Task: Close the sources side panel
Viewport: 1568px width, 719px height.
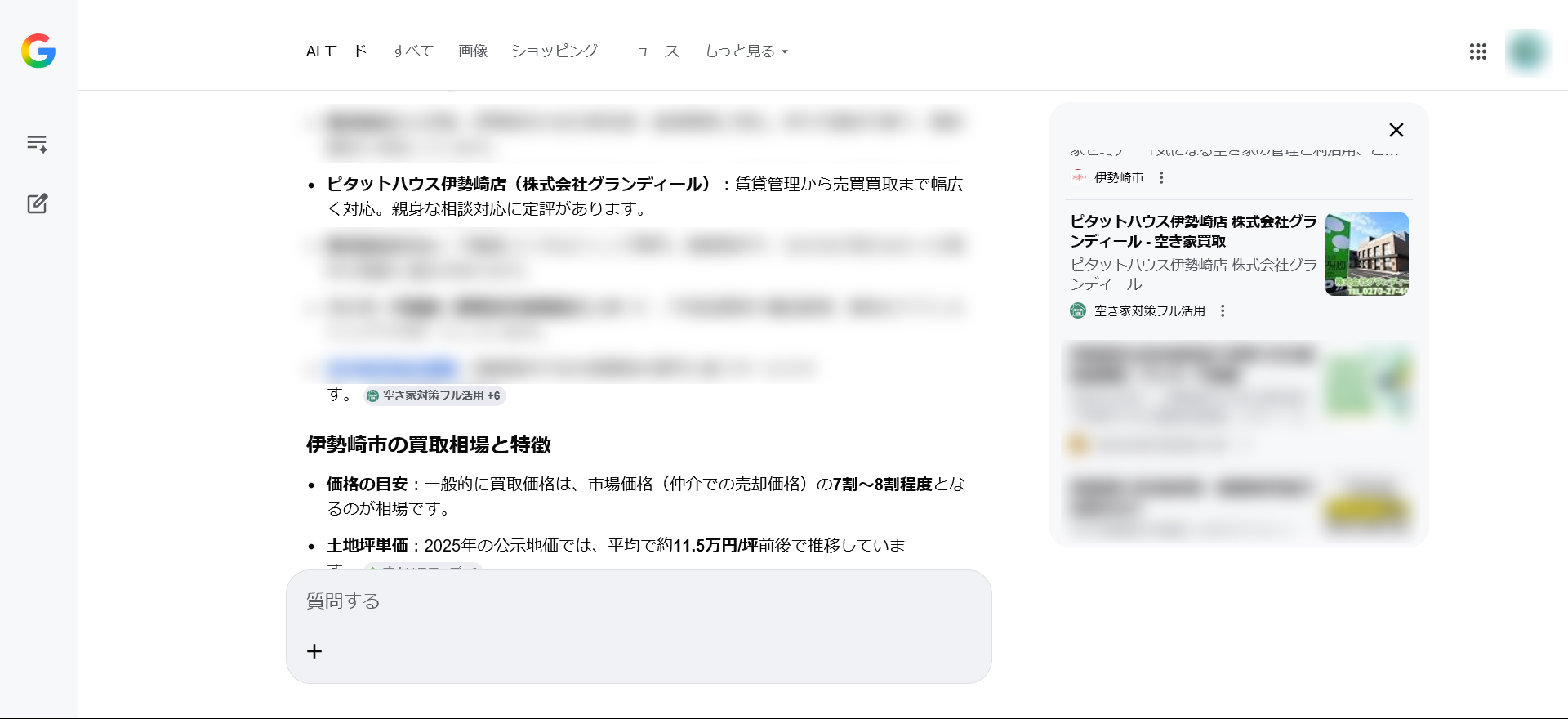Action: [1396, 130]
